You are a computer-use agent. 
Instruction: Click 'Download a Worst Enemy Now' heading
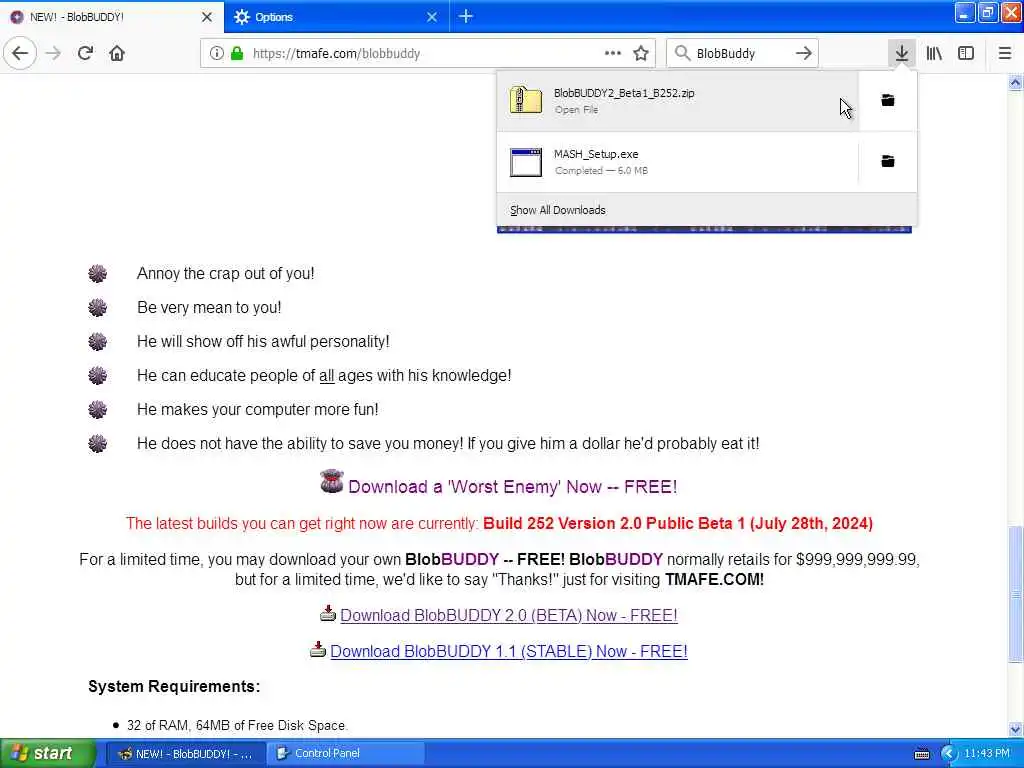click(x=513, y=487)
